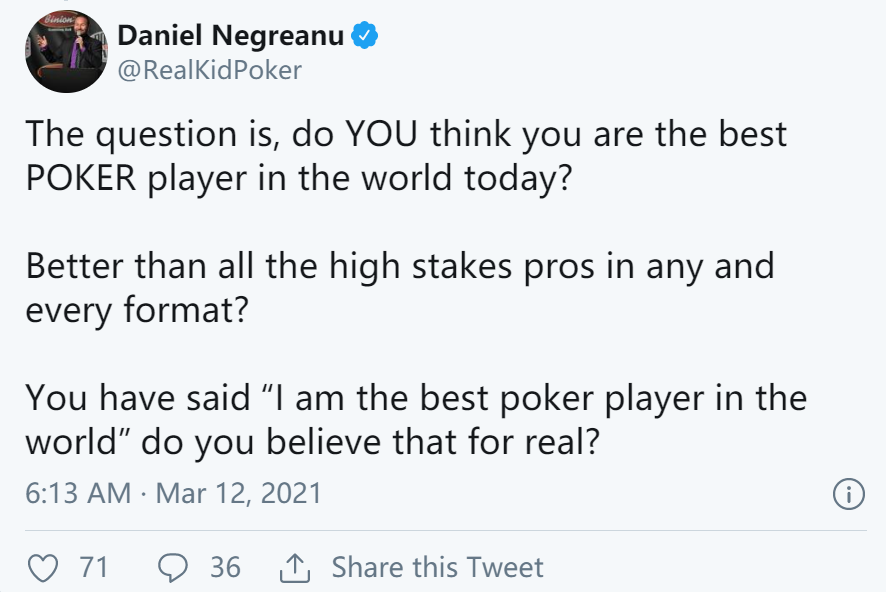Open Daniel Negreanu's profile picture
The height and width of the screenshot is (592, 886).
(x=67, y=51)
